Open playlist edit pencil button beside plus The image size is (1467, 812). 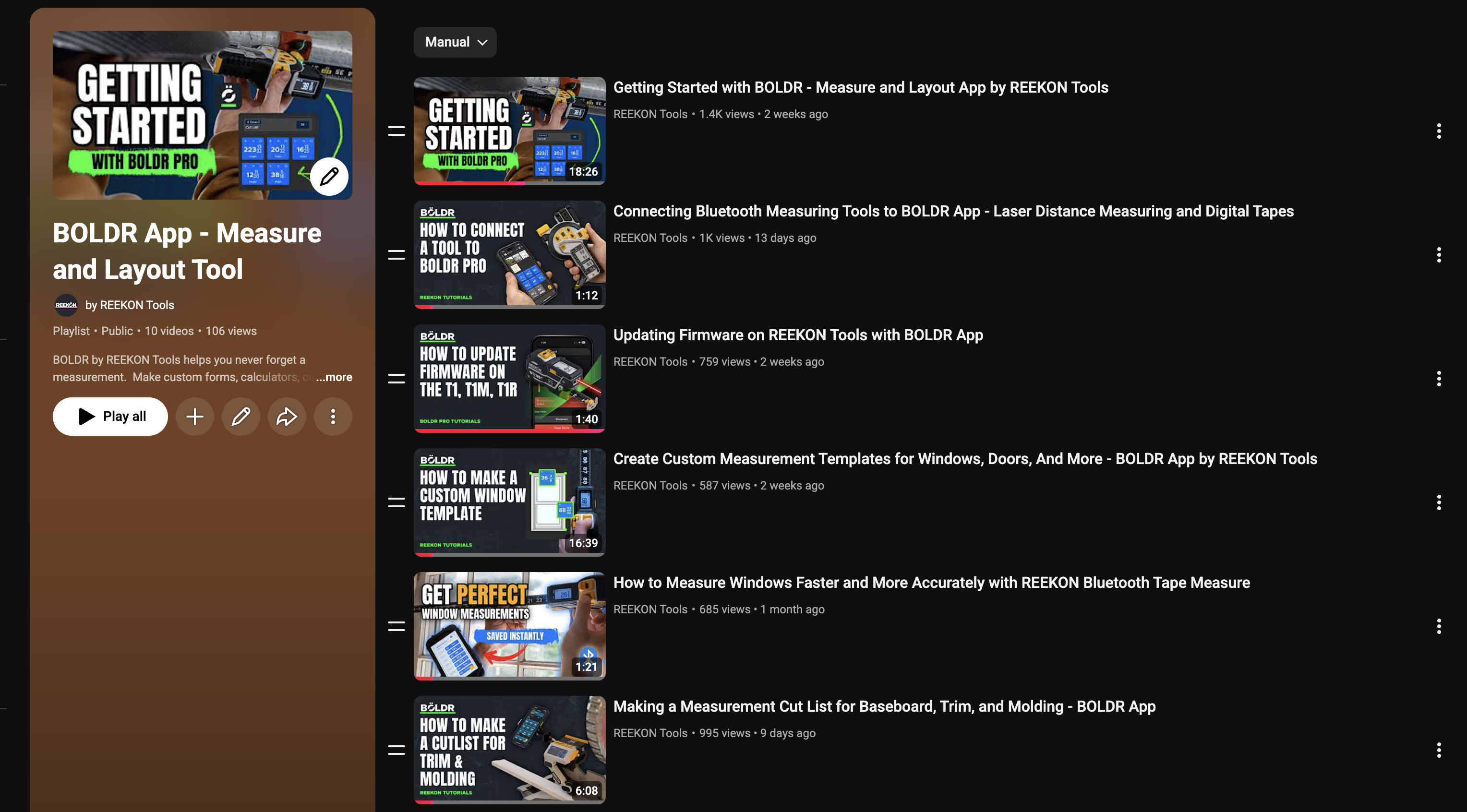pyautogui.click(x=241, y=416)
